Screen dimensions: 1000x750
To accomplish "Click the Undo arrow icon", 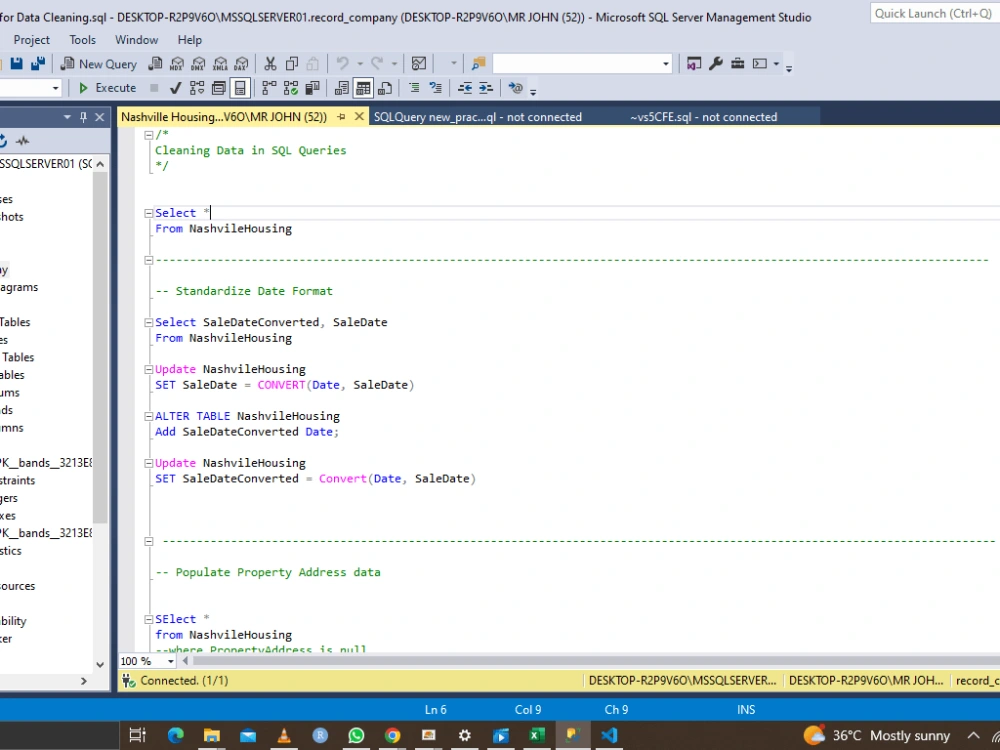I will [343, 63].
